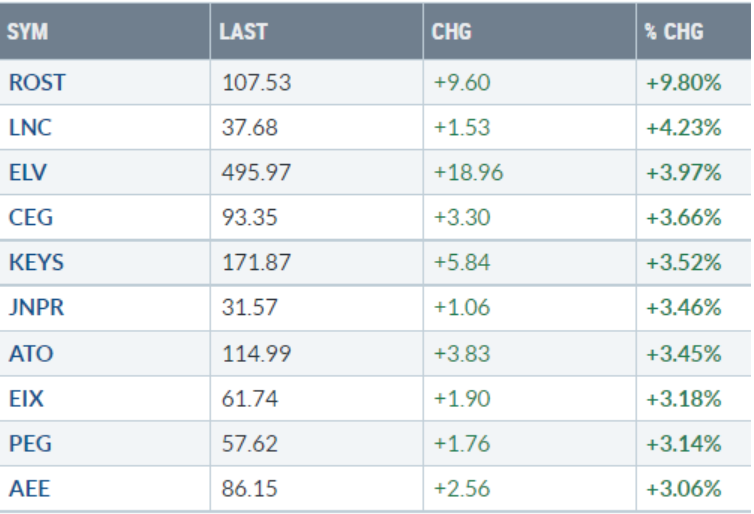Open the KEYS stock symbol

coord(36,263)
